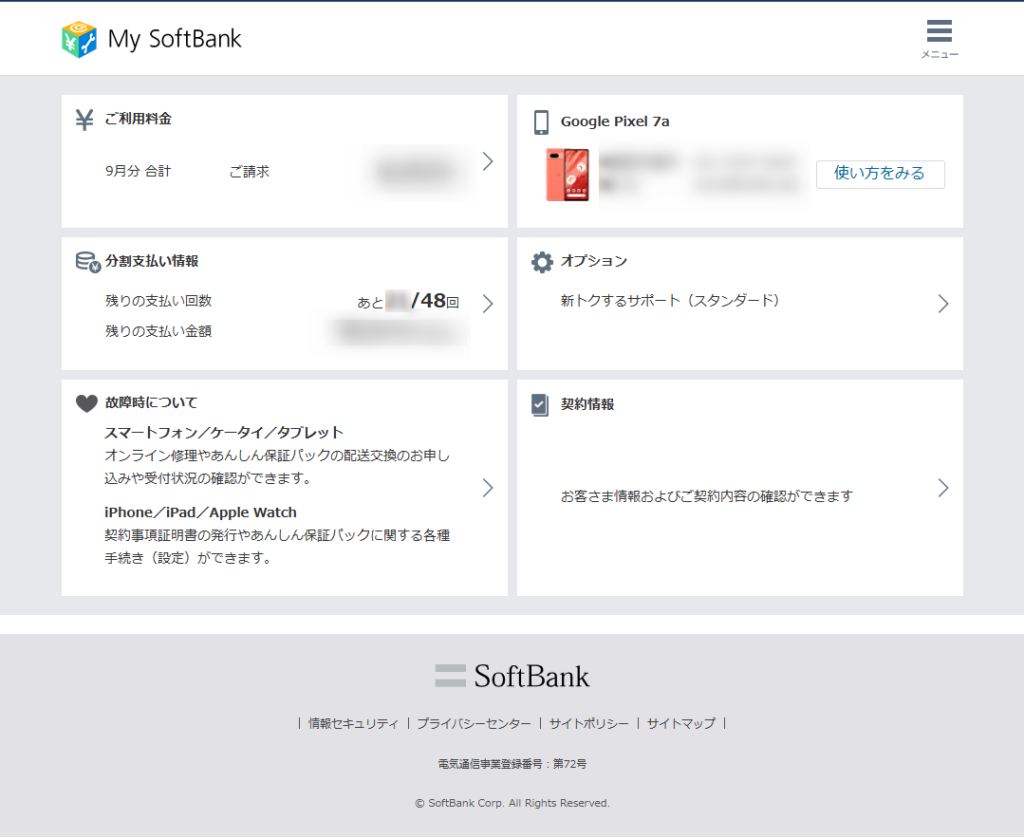Open the hamburger menu icon
The image size is (1024, 838).
(939, 31)
